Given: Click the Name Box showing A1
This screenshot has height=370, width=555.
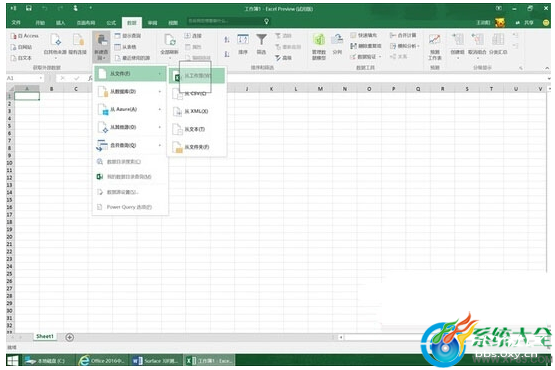Looking at the screenshot, I should coord(25,78).
